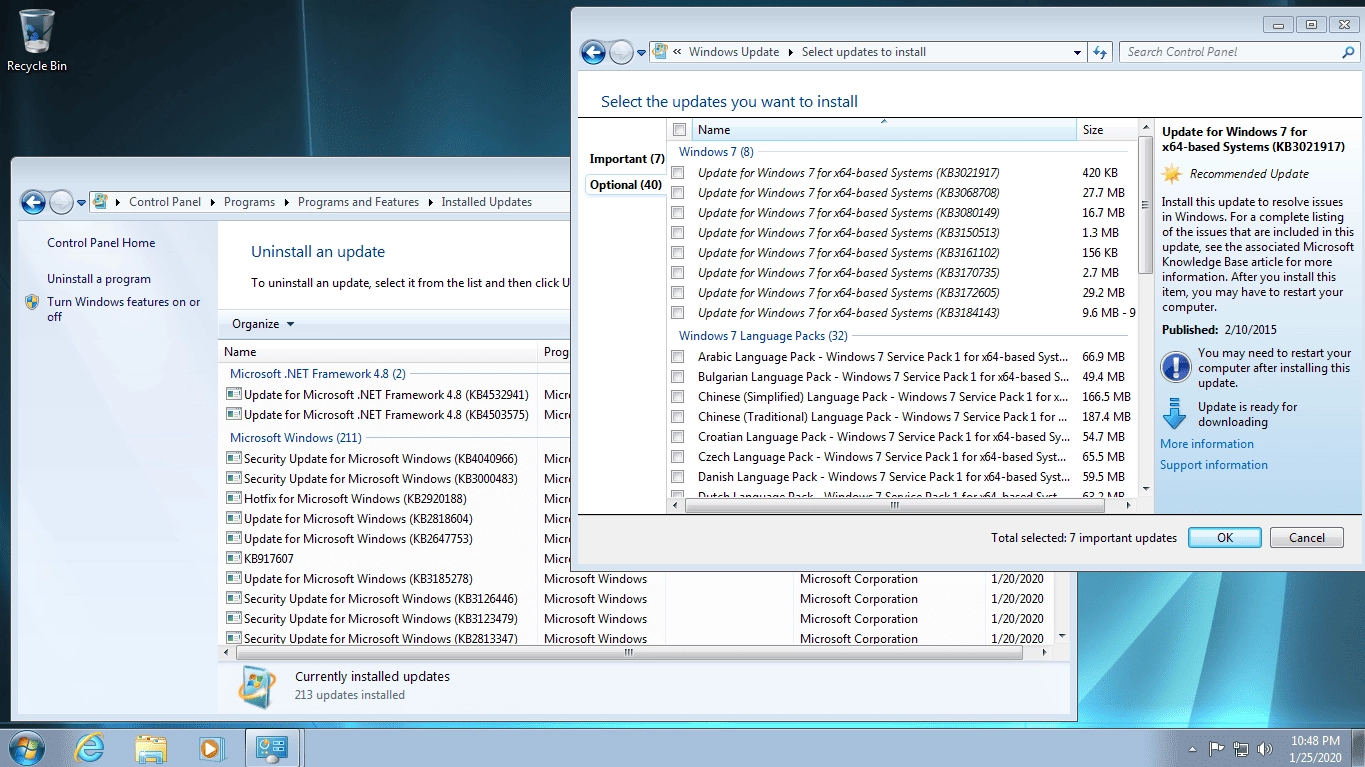The width and height of the screenshot is (1365, 767).
Task: Go forward in the Installed Updates window
Action: click(x=61, y=202)
